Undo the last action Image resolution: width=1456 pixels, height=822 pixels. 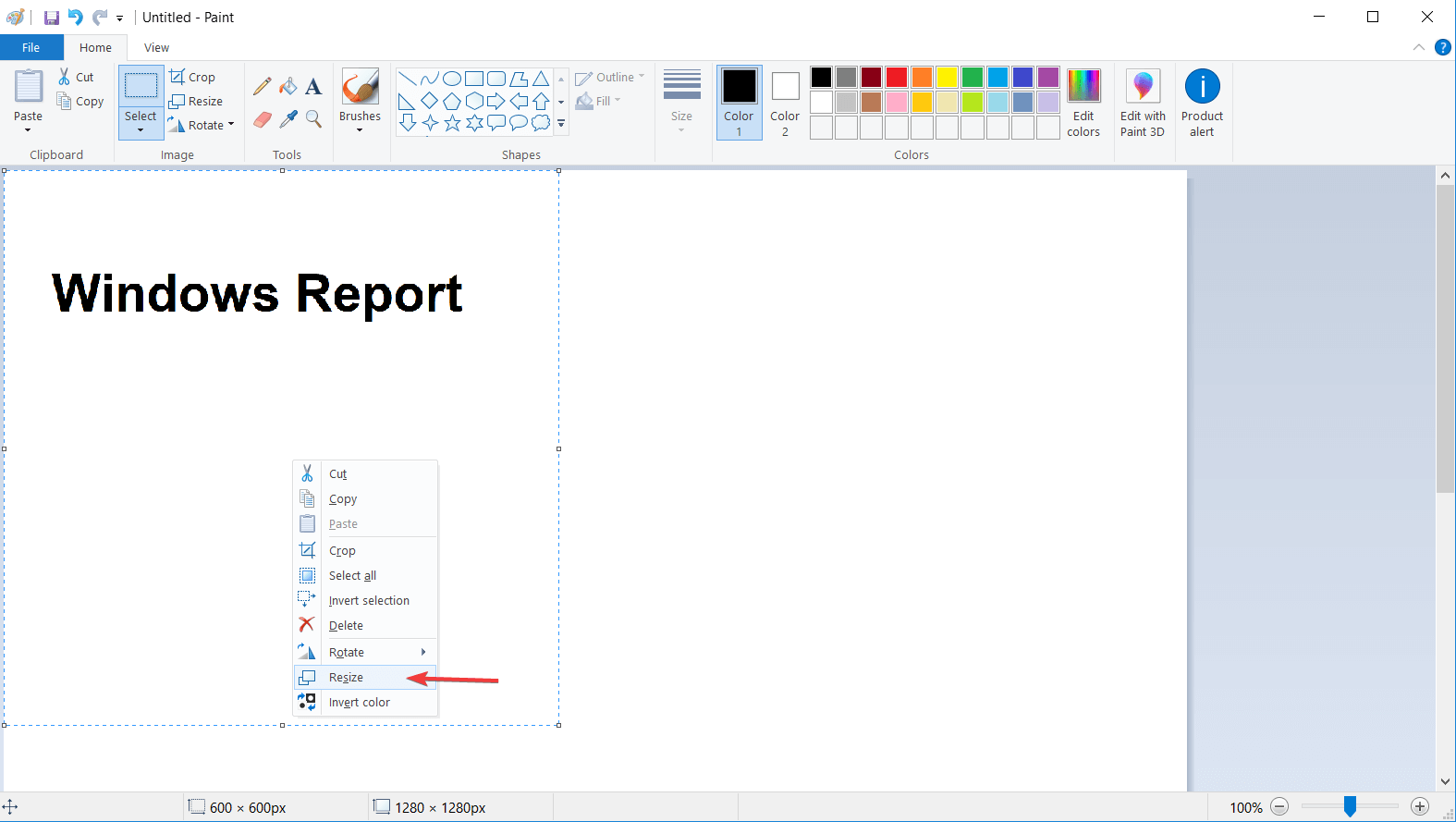tap(76, 17)
